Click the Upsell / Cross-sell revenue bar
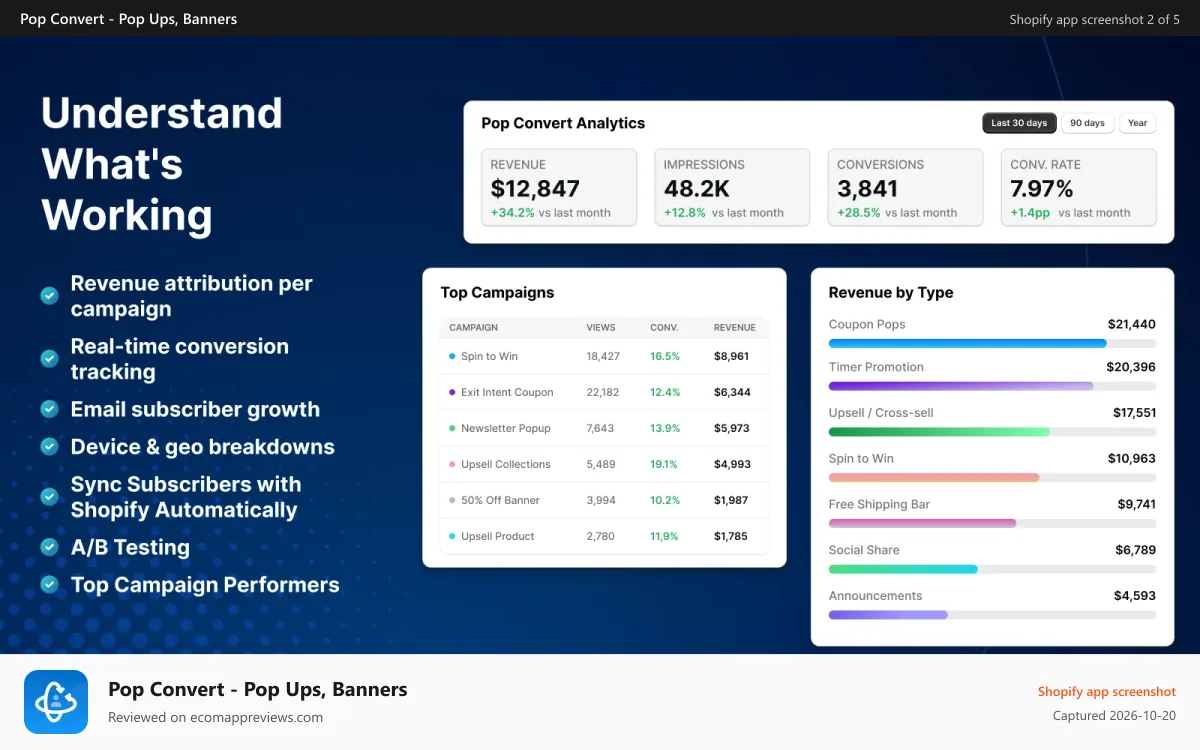This screenshot has width=1200, height=750. tap(992, 432)
